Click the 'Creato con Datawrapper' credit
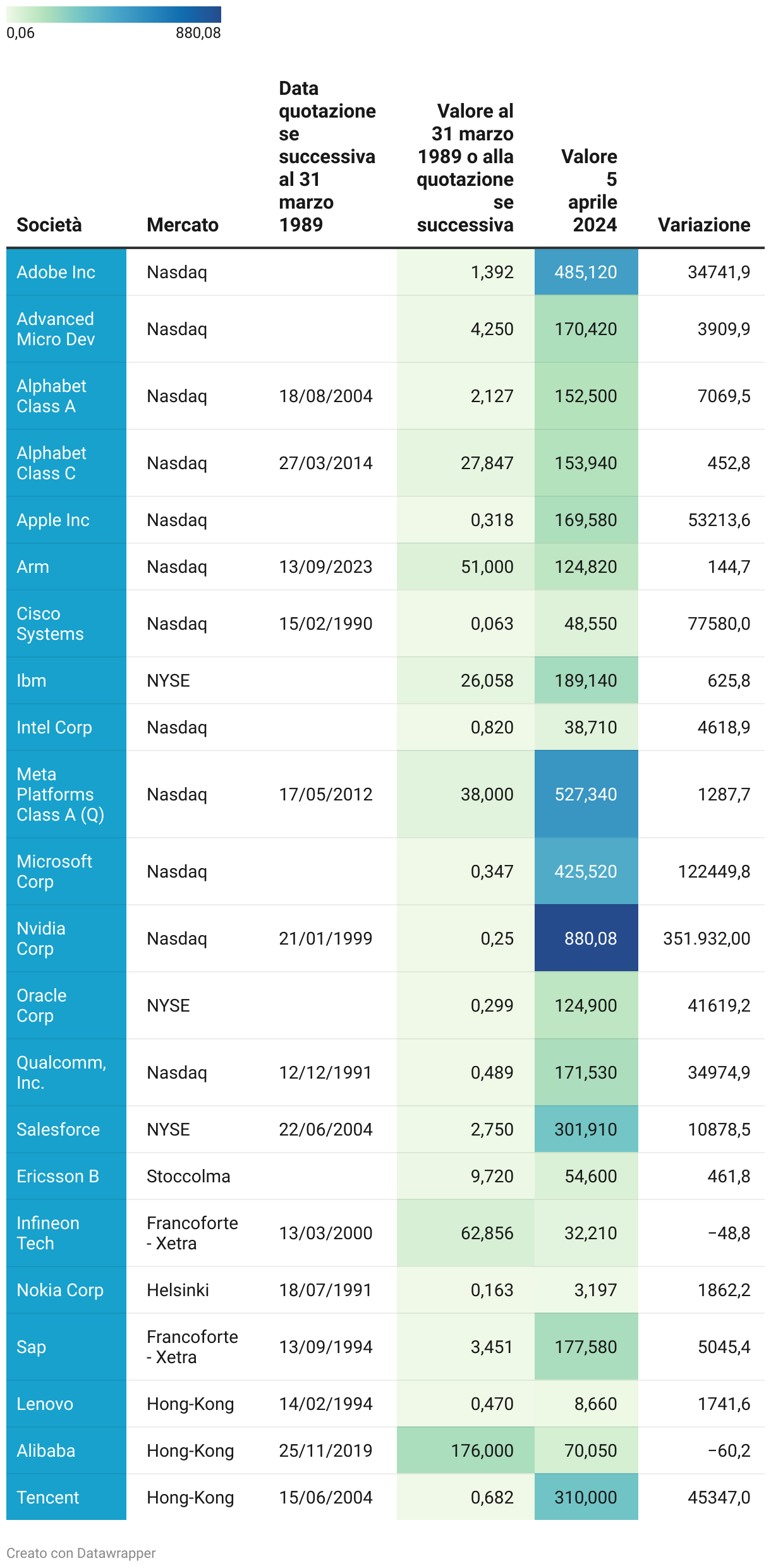771x1568 pixels. click(x=81, y=1553)
